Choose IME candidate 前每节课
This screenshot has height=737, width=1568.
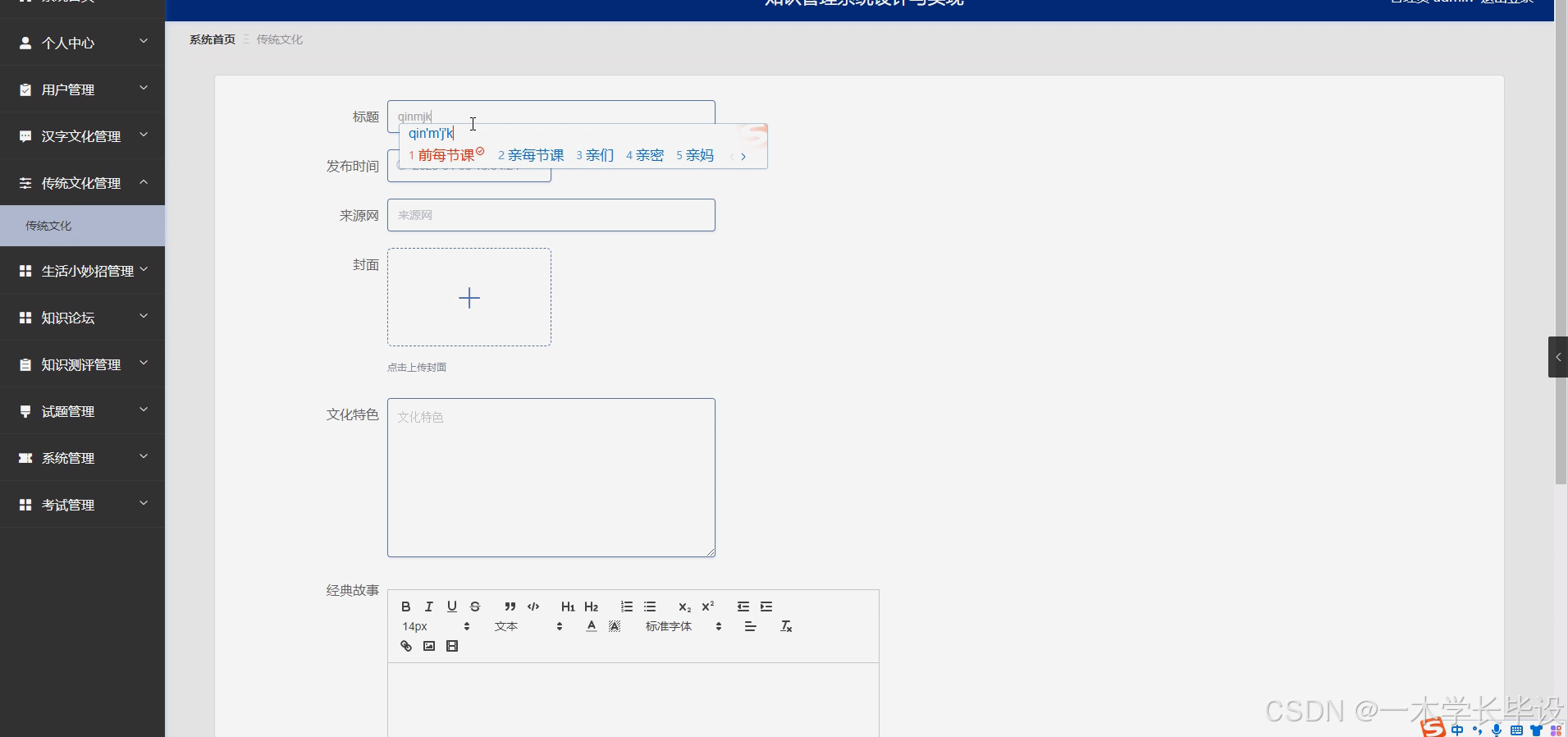(446, 155)
